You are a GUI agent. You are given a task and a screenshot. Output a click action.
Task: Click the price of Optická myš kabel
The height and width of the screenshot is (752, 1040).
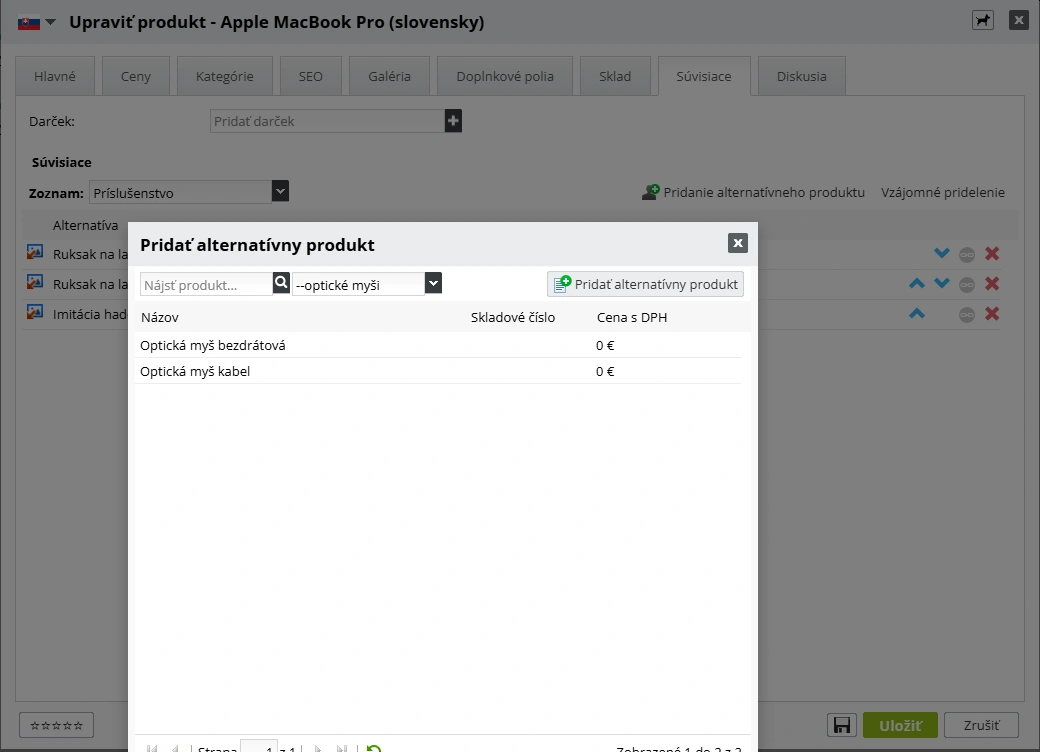click(605, 371)
